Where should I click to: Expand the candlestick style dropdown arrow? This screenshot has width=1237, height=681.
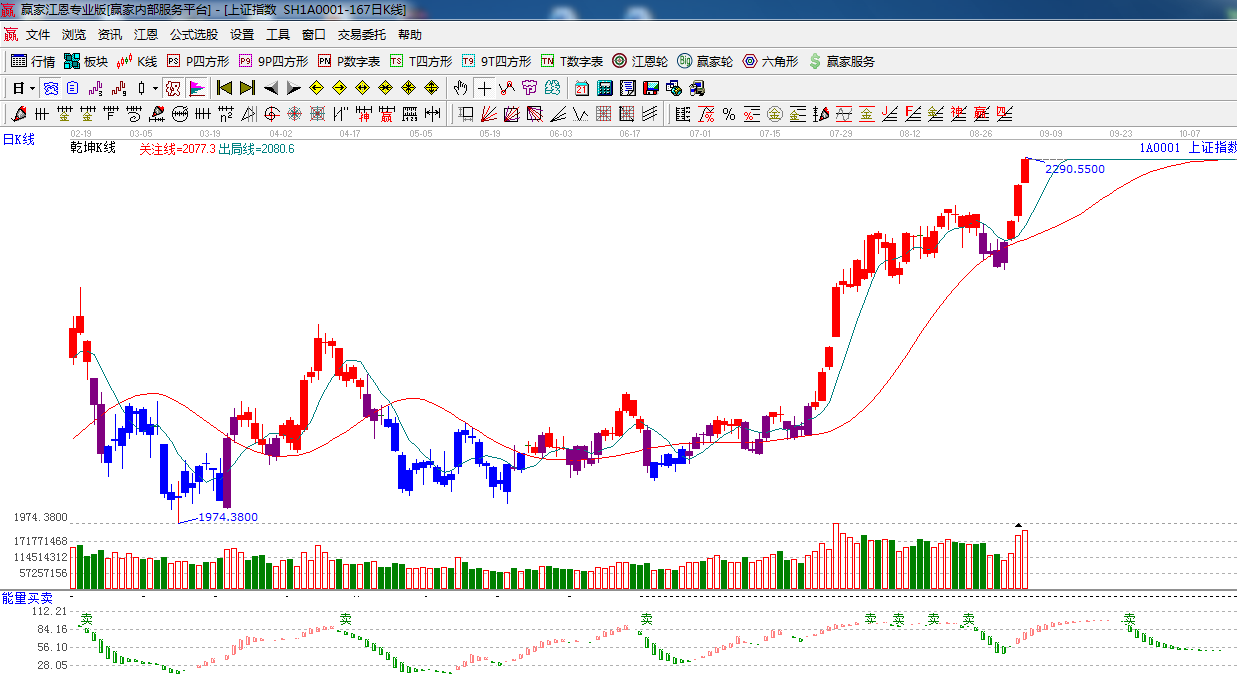click(154, 88)
